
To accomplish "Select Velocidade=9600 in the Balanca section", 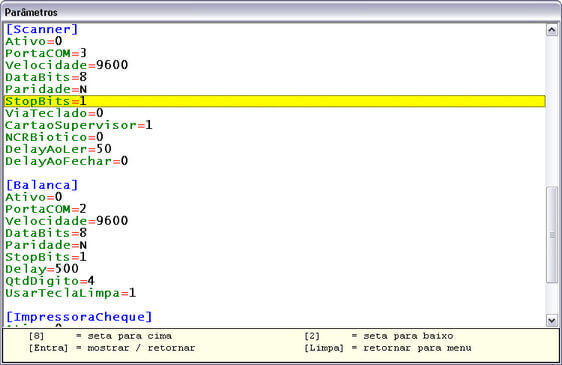I will coord(67,221).
